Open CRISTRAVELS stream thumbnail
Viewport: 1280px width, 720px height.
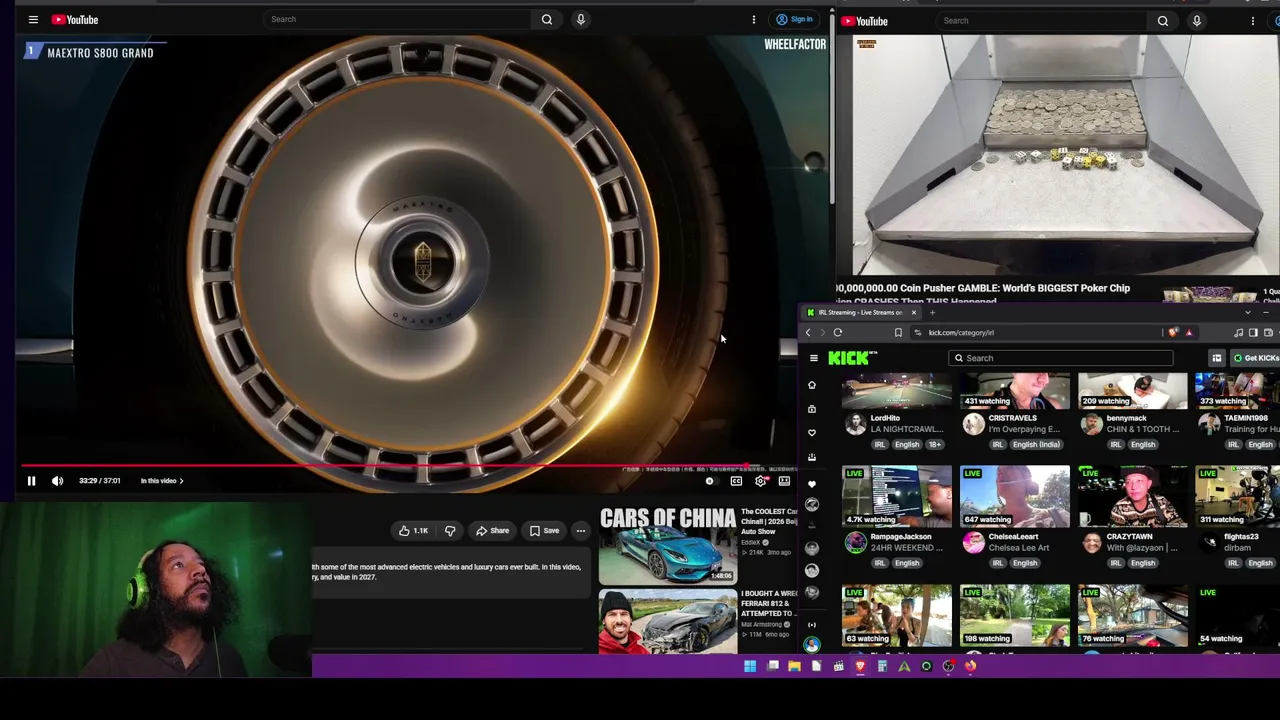click(x=1014, y=390)
